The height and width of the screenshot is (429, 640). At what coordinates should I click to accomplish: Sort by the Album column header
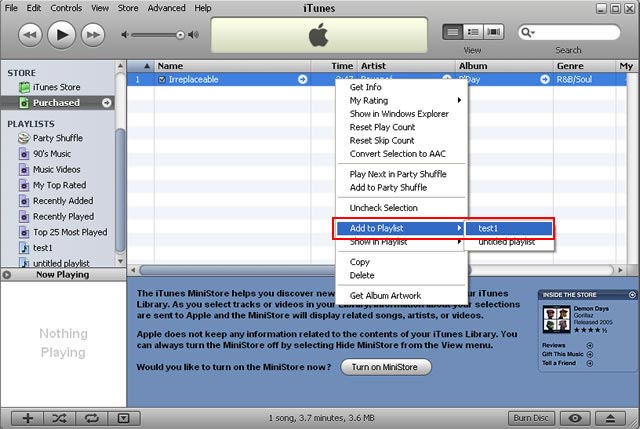click(x=504, y=66)
